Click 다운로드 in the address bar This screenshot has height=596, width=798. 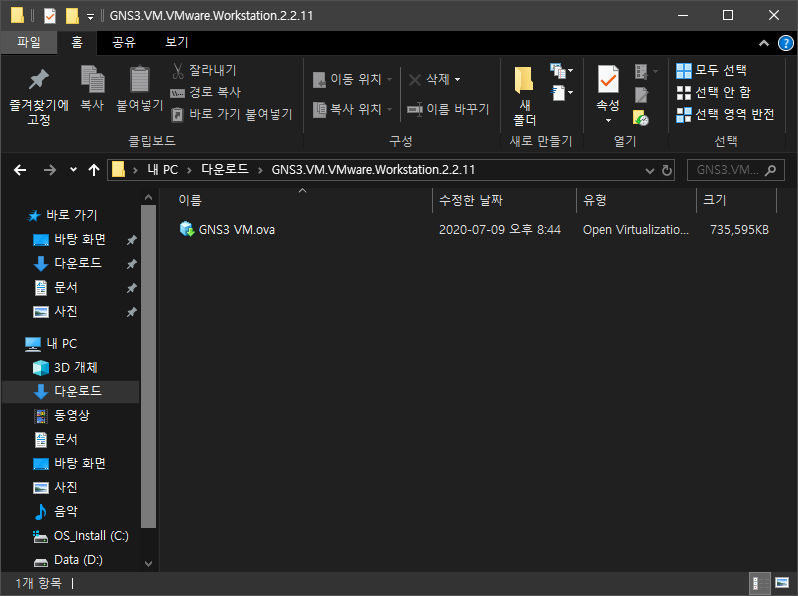(224, 170)
